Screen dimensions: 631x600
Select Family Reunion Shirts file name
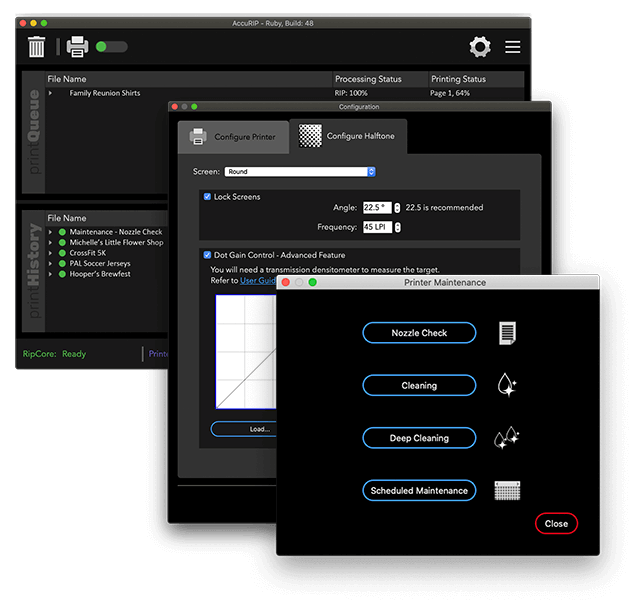(x=105, y=93)
